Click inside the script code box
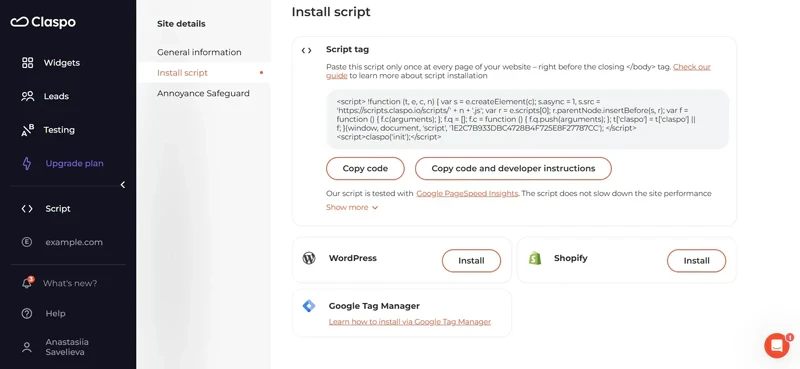This screenshot has height=369, width=800. (528, 119)
